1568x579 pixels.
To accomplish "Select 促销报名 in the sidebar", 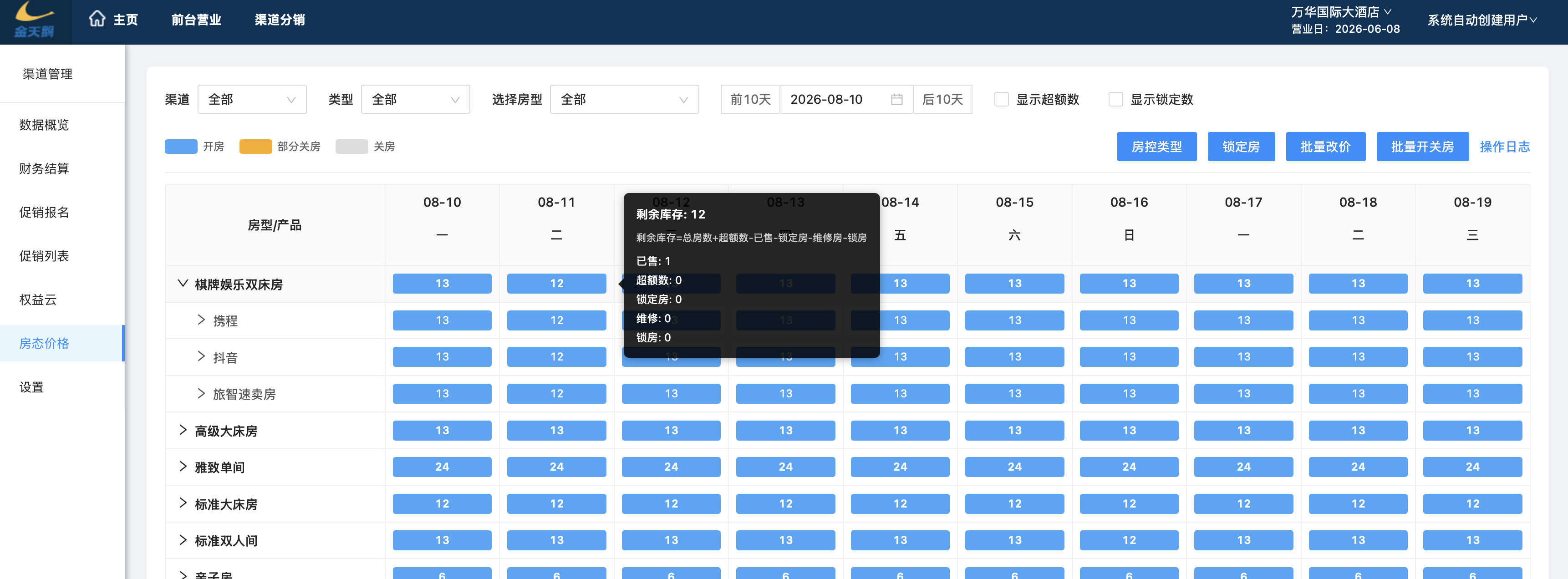I will point(62,213).
